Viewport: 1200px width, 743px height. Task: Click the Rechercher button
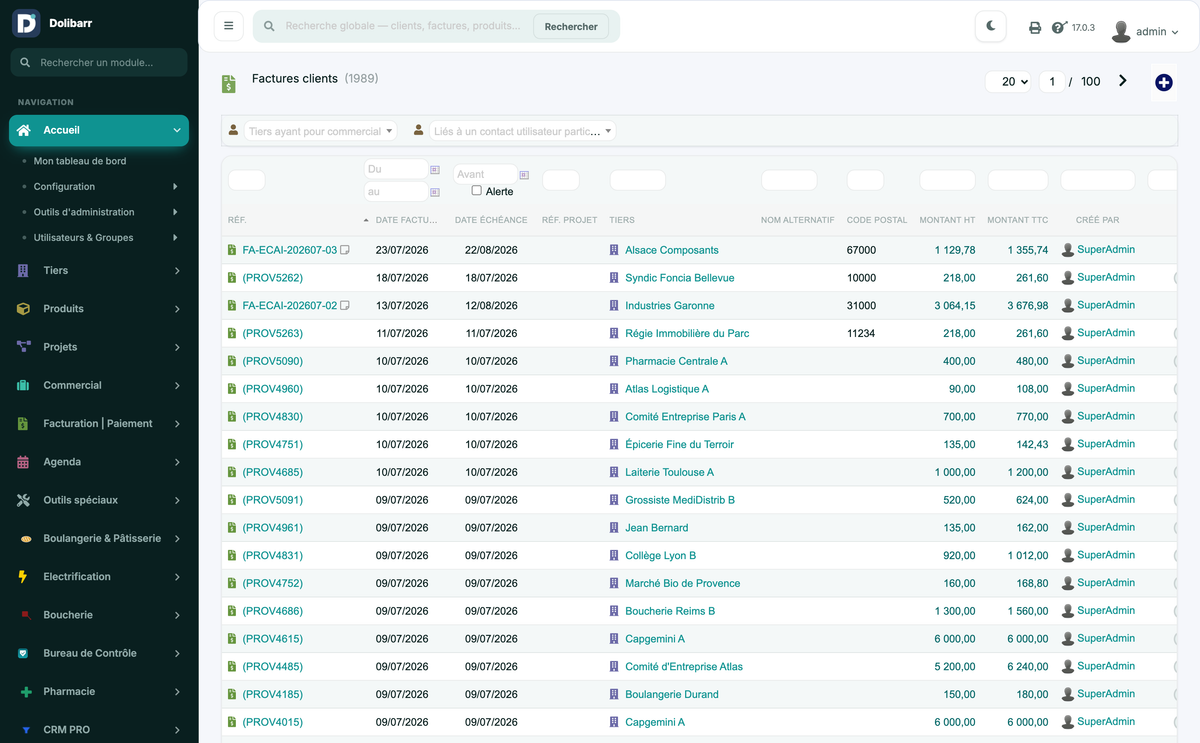(x=571, y=27)
